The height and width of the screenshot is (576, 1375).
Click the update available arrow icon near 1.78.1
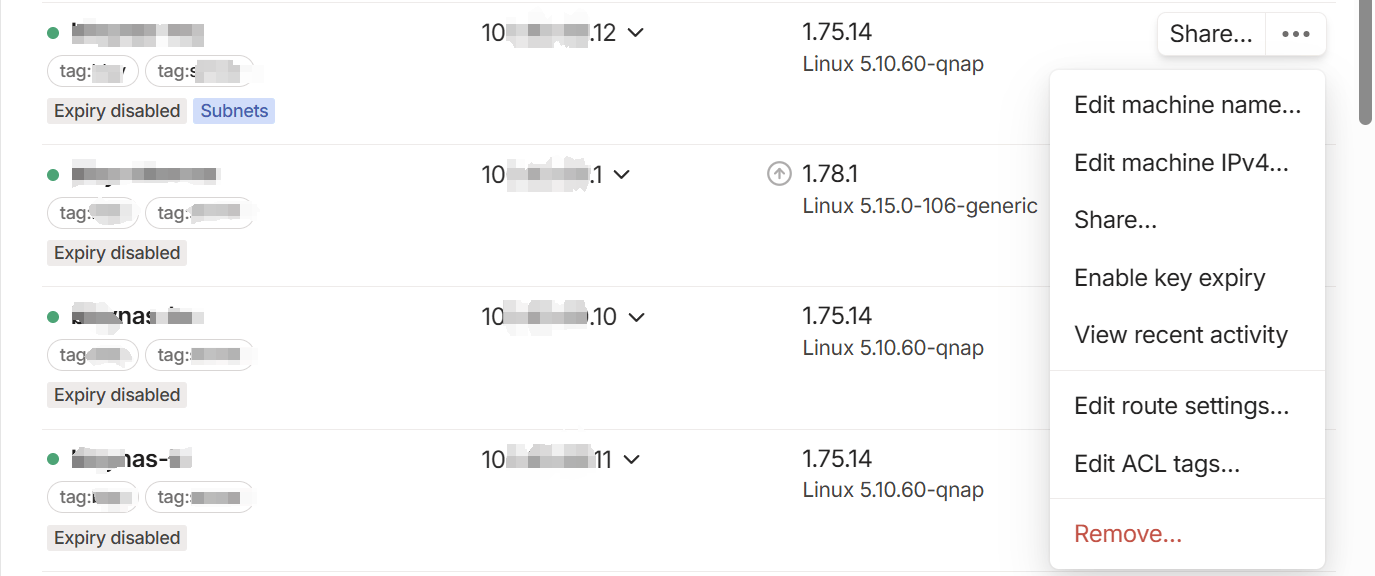point(779,174)
